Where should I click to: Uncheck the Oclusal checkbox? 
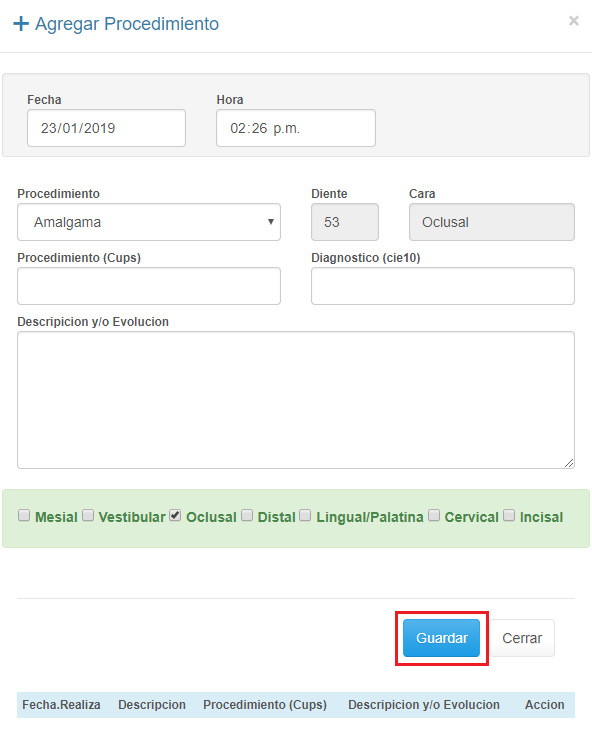[x=175, y=515]
